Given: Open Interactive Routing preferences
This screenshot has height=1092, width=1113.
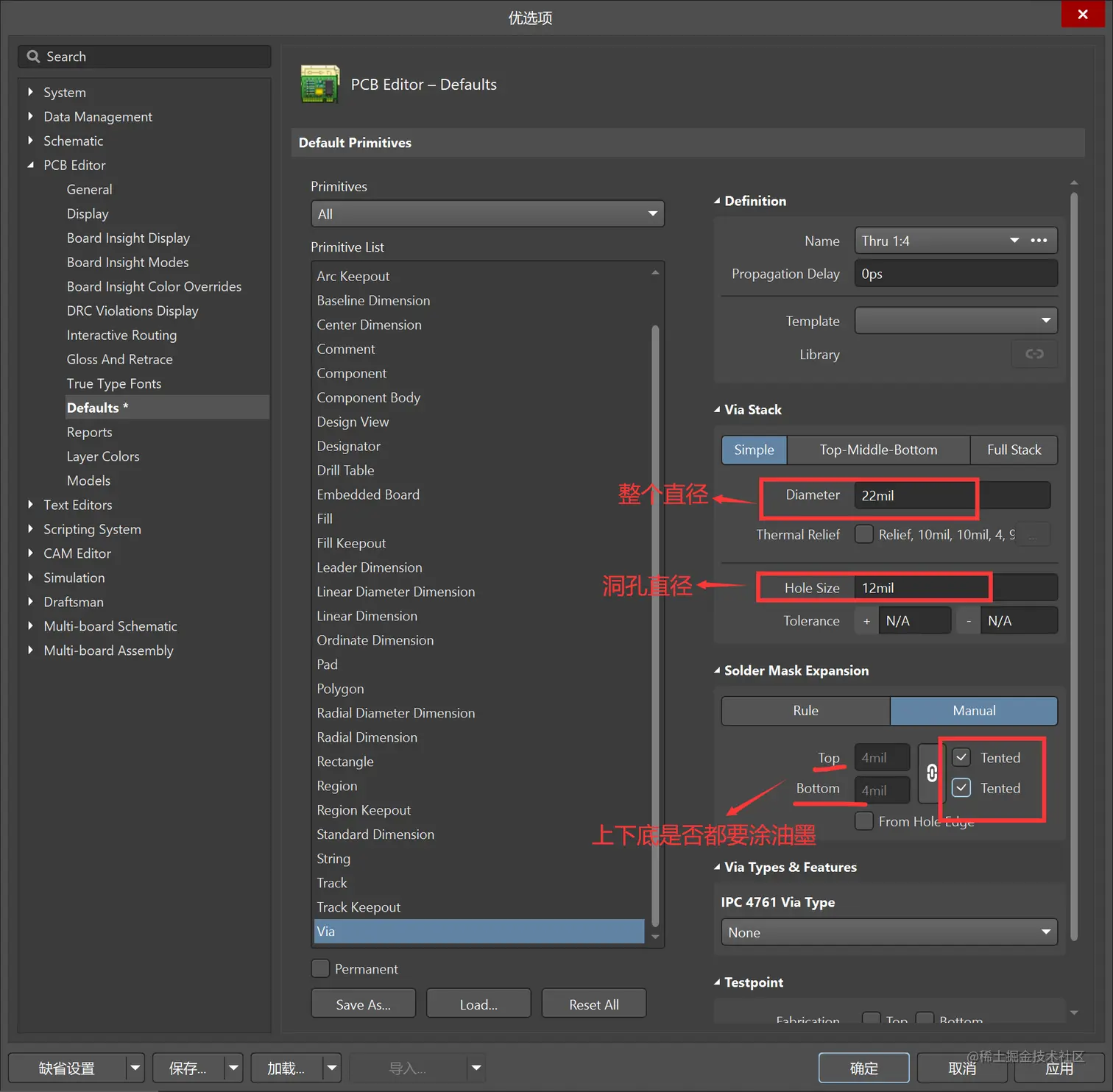Looking at the screenshot, I should pos(121,335).
